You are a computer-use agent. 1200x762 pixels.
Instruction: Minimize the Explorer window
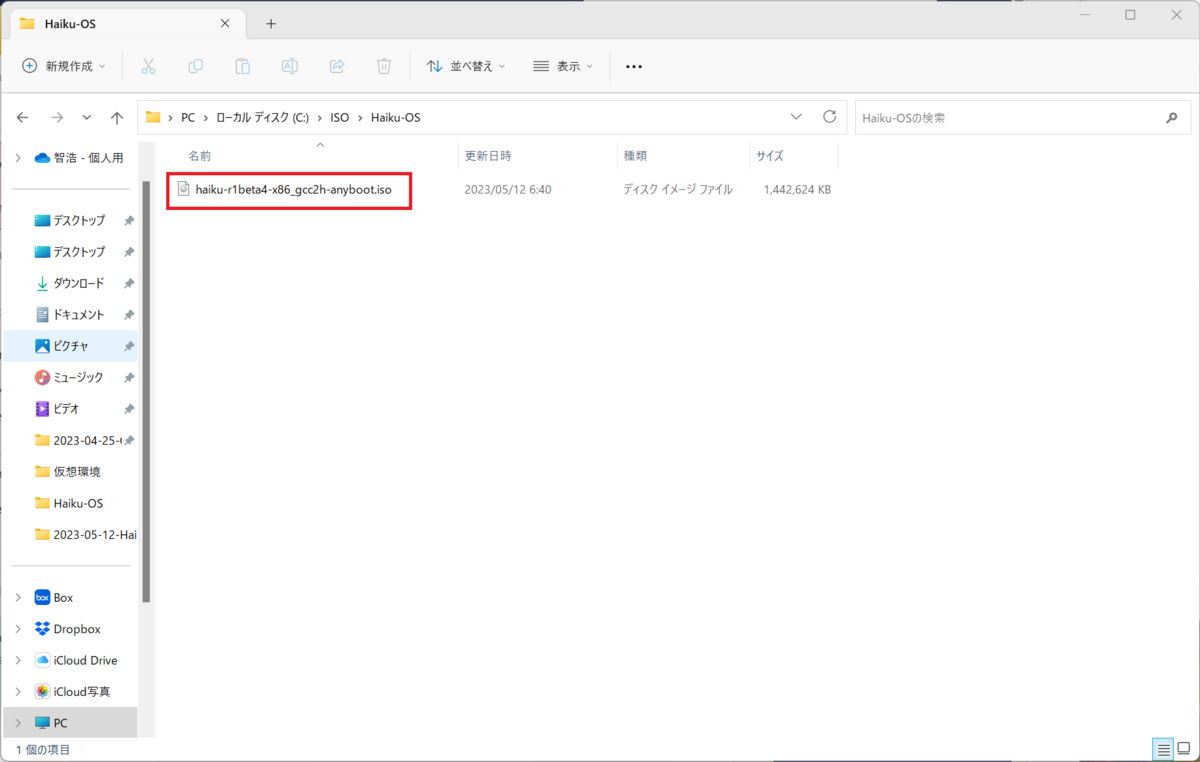(1084, 15)
